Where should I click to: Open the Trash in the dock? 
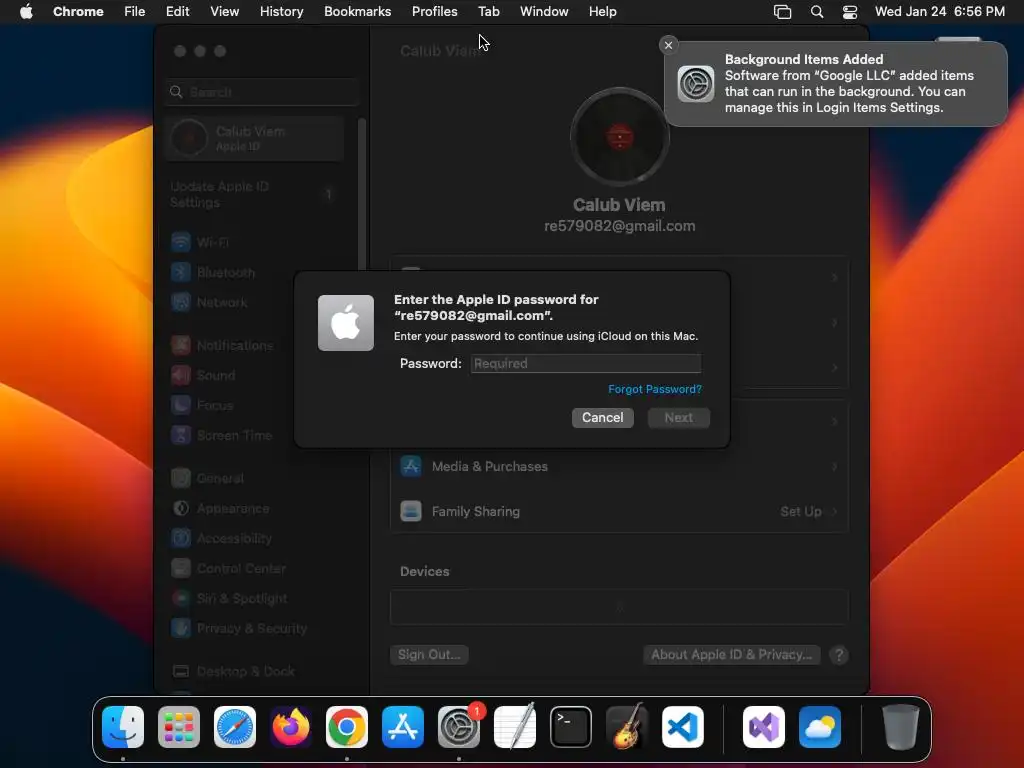[901, 727]
